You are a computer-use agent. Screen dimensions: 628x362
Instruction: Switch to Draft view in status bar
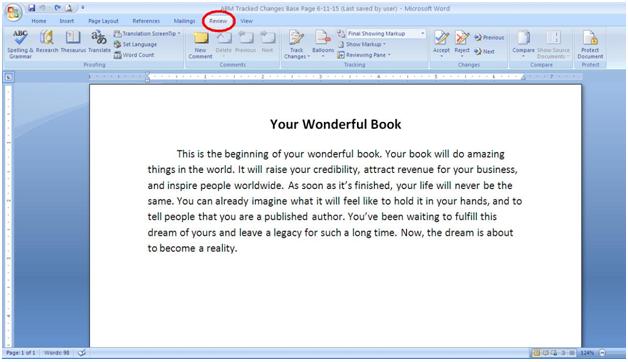[572, 353]
